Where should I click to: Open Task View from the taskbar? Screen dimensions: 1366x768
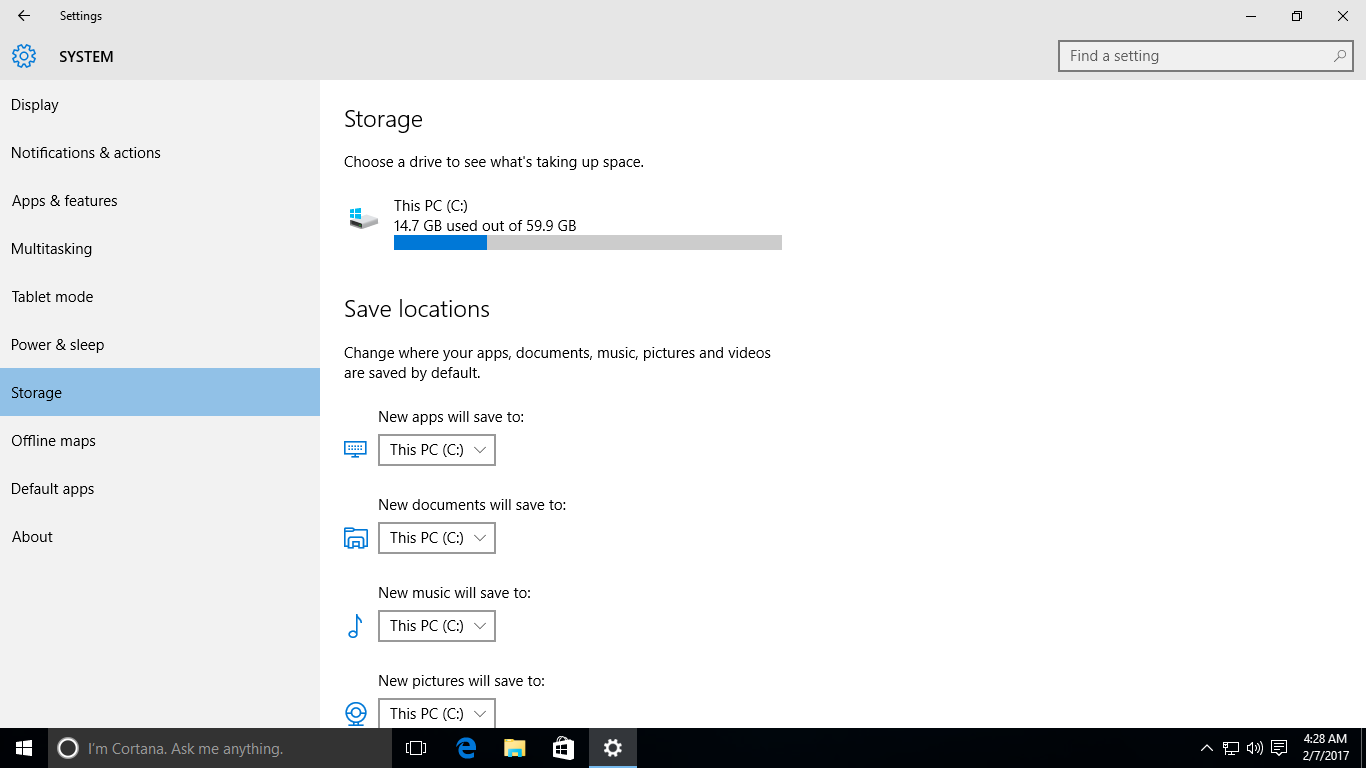point(416,748)
